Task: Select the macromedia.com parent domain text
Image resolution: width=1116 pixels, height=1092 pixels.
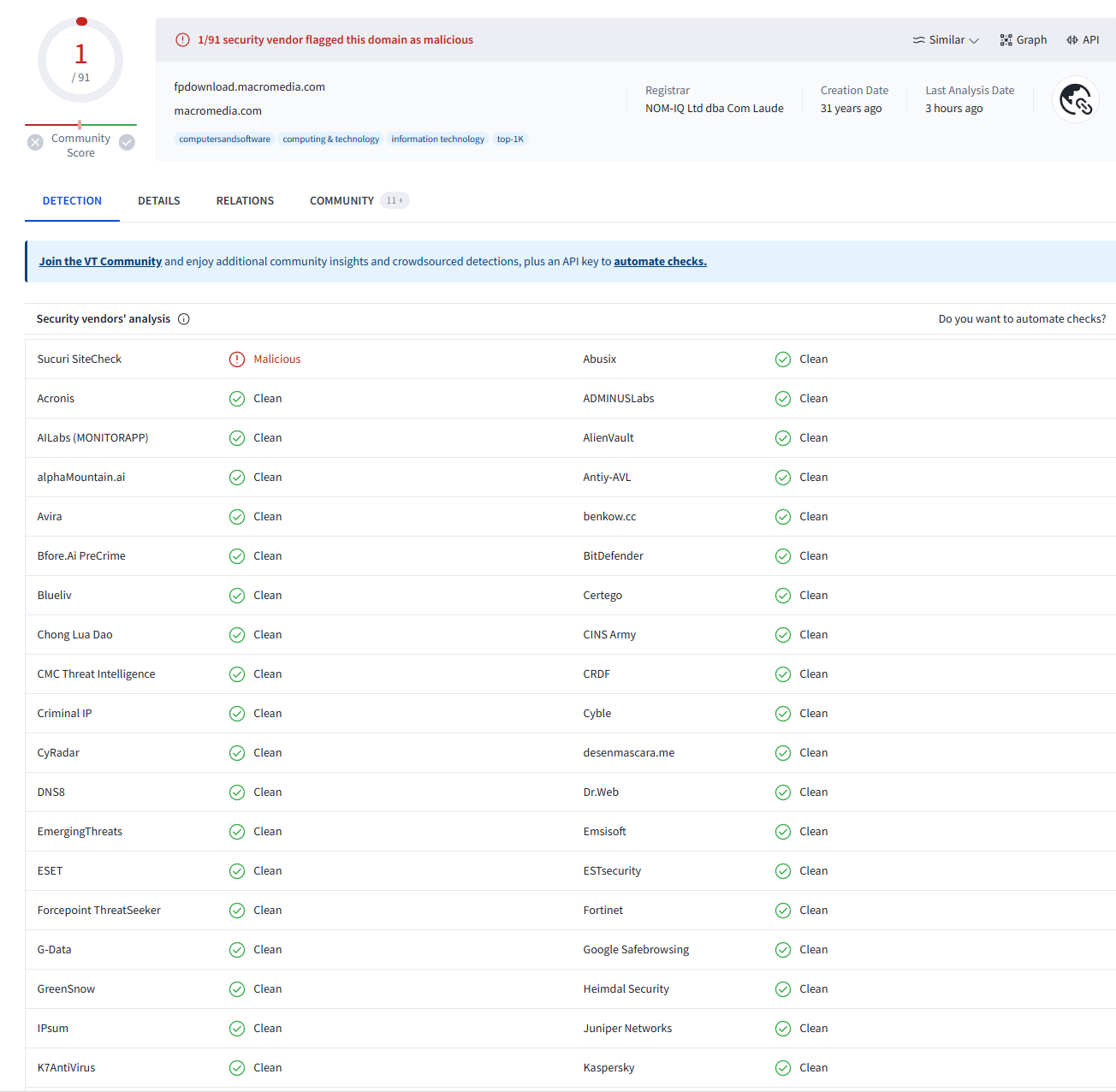Action: click(x=217, y=111)
